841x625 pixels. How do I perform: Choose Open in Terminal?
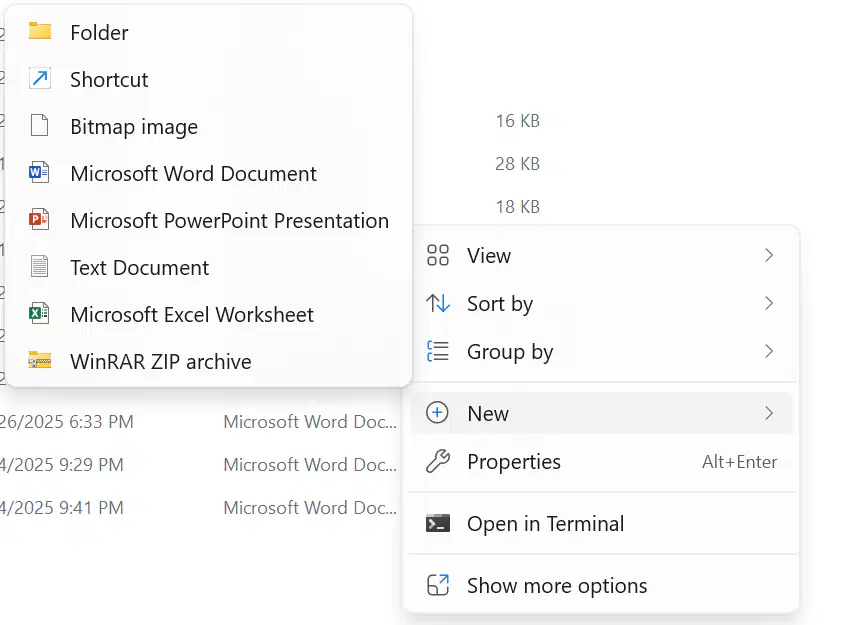pos(601,523)
